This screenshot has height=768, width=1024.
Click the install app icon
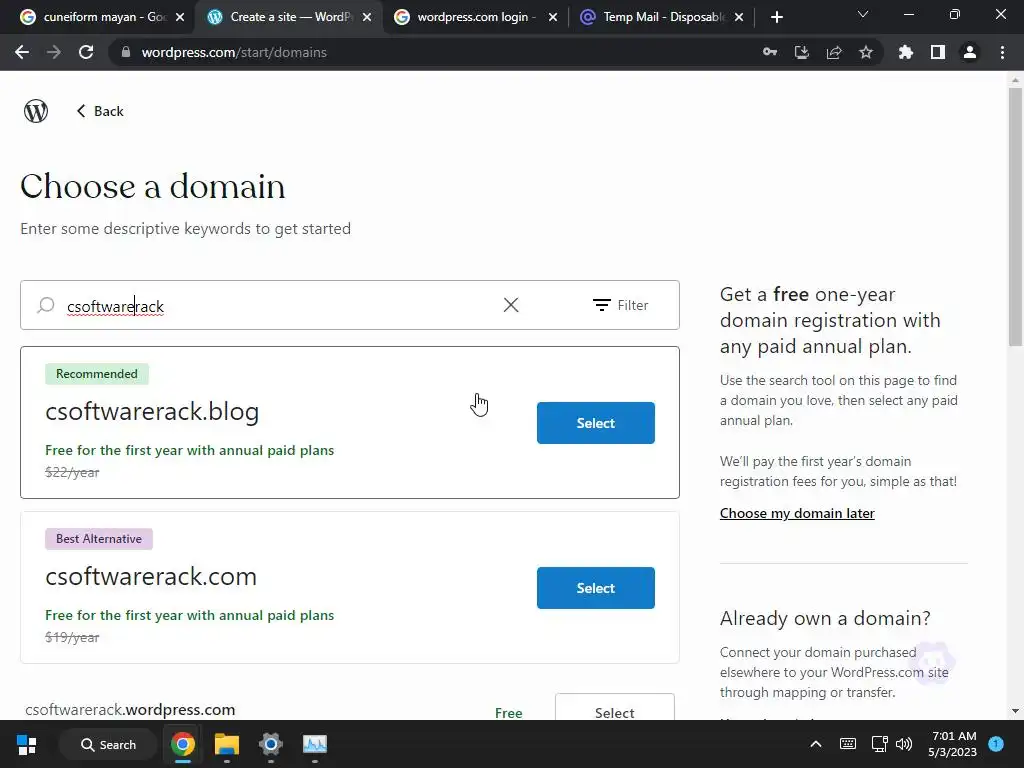[802, 52]
